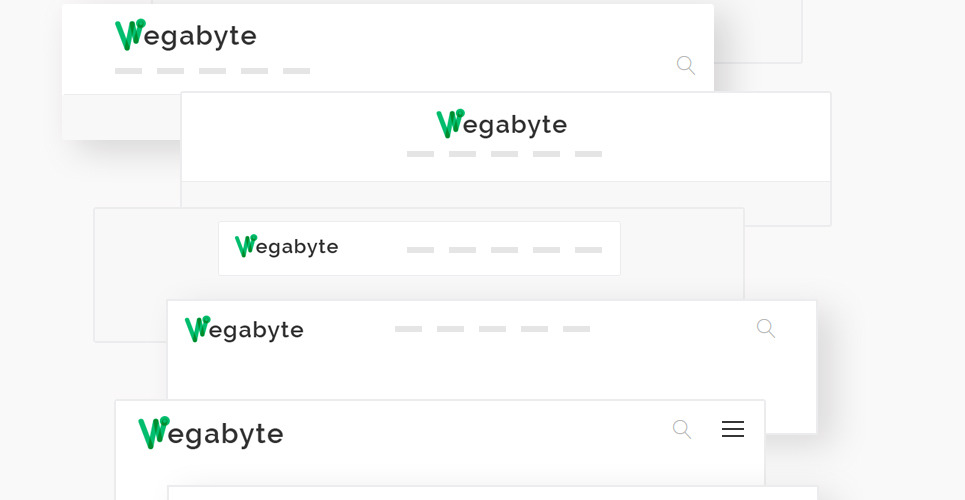Click the Wegabyte logo left of the fourth header's menu
Viewport: 965px width, 500px height.
click(244, 329)
